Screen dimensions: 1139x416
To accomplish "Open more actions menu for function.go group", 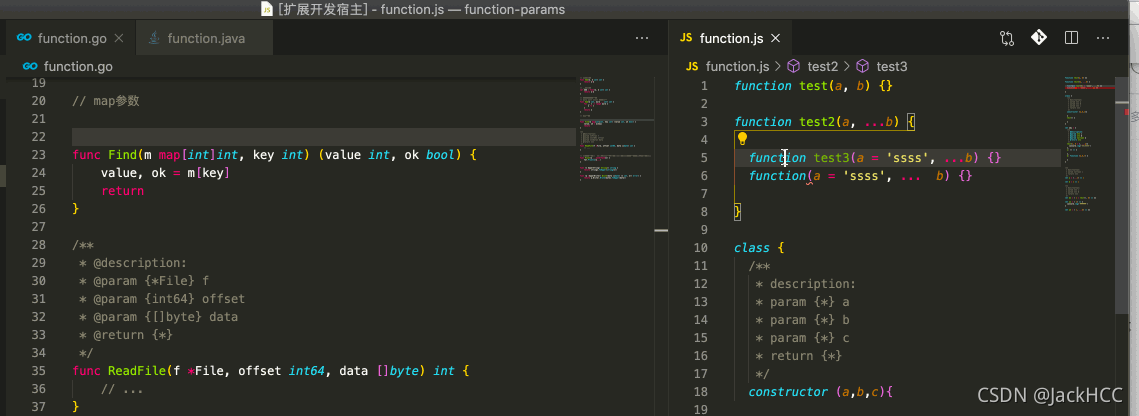I will point(642,38).
